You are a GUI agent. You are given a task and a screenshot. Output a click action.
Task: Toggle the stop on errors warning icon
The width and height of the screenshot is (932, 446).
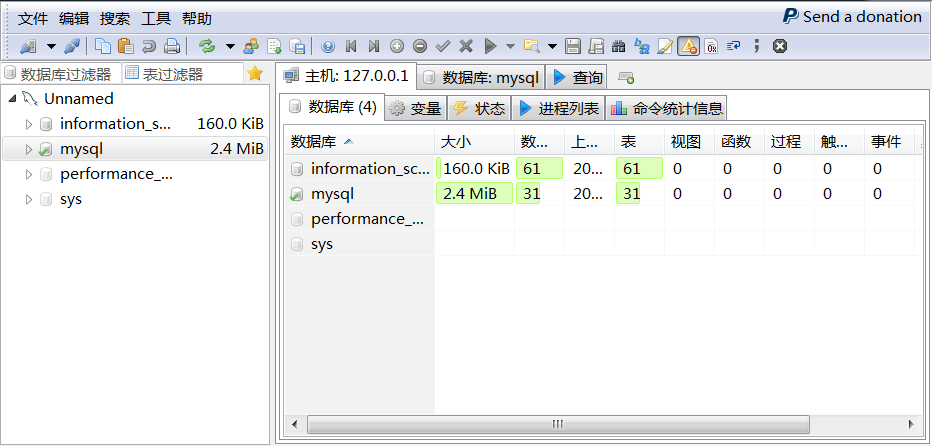point(688,46)
